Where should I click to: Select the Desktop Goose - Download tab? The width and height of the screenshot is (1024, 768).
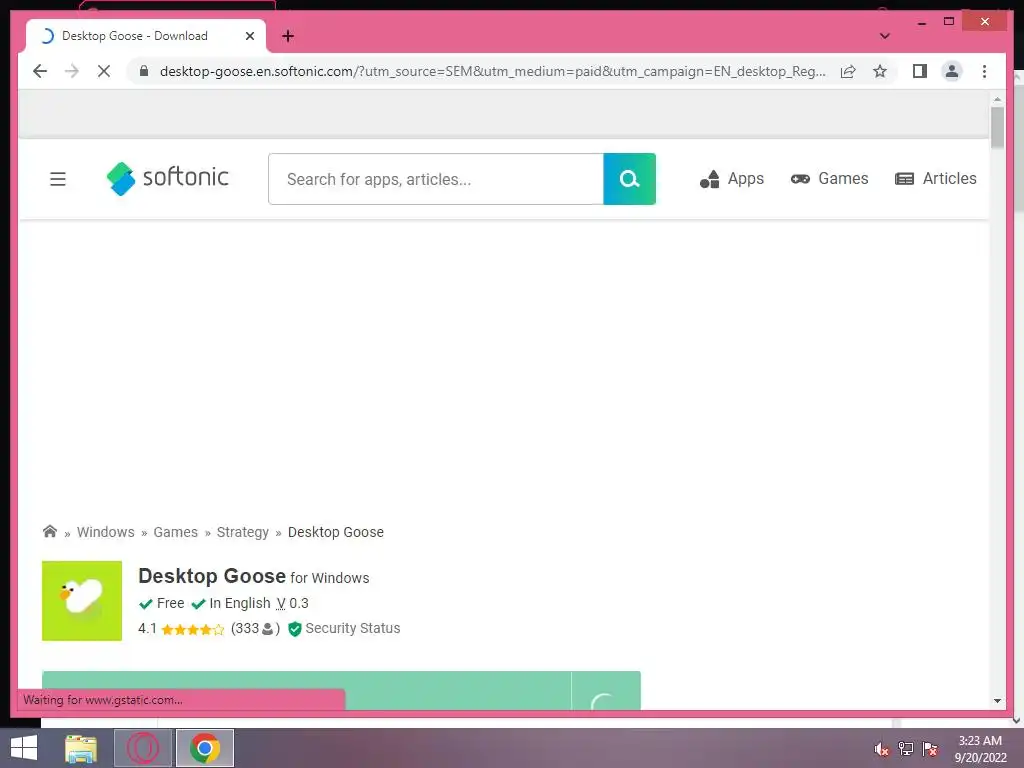146,36
